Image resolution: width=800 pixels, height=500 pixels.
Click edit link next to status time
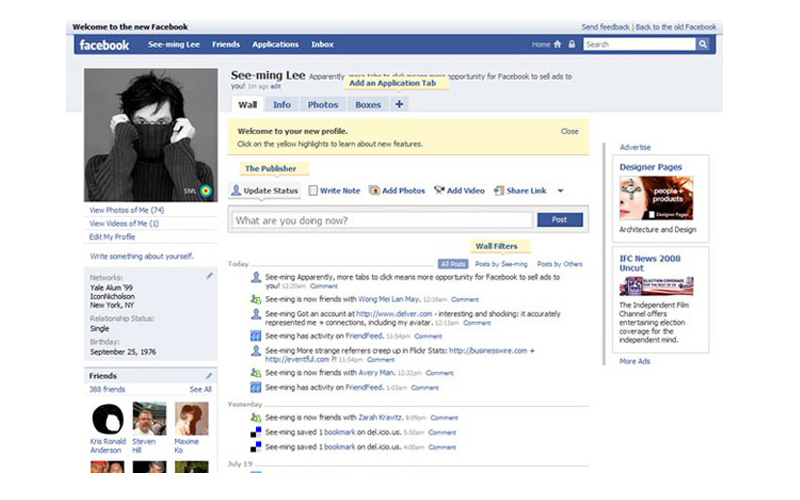pyautogui.click(x=276, y=87)
